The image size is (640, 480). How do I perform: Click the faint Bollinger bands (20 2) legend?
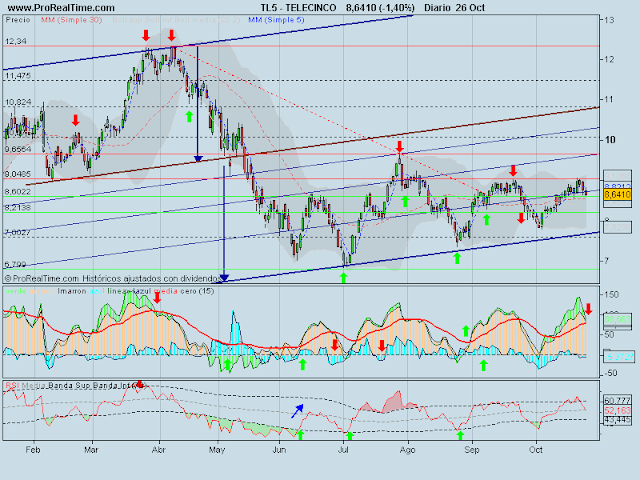(x=175, y=20)
